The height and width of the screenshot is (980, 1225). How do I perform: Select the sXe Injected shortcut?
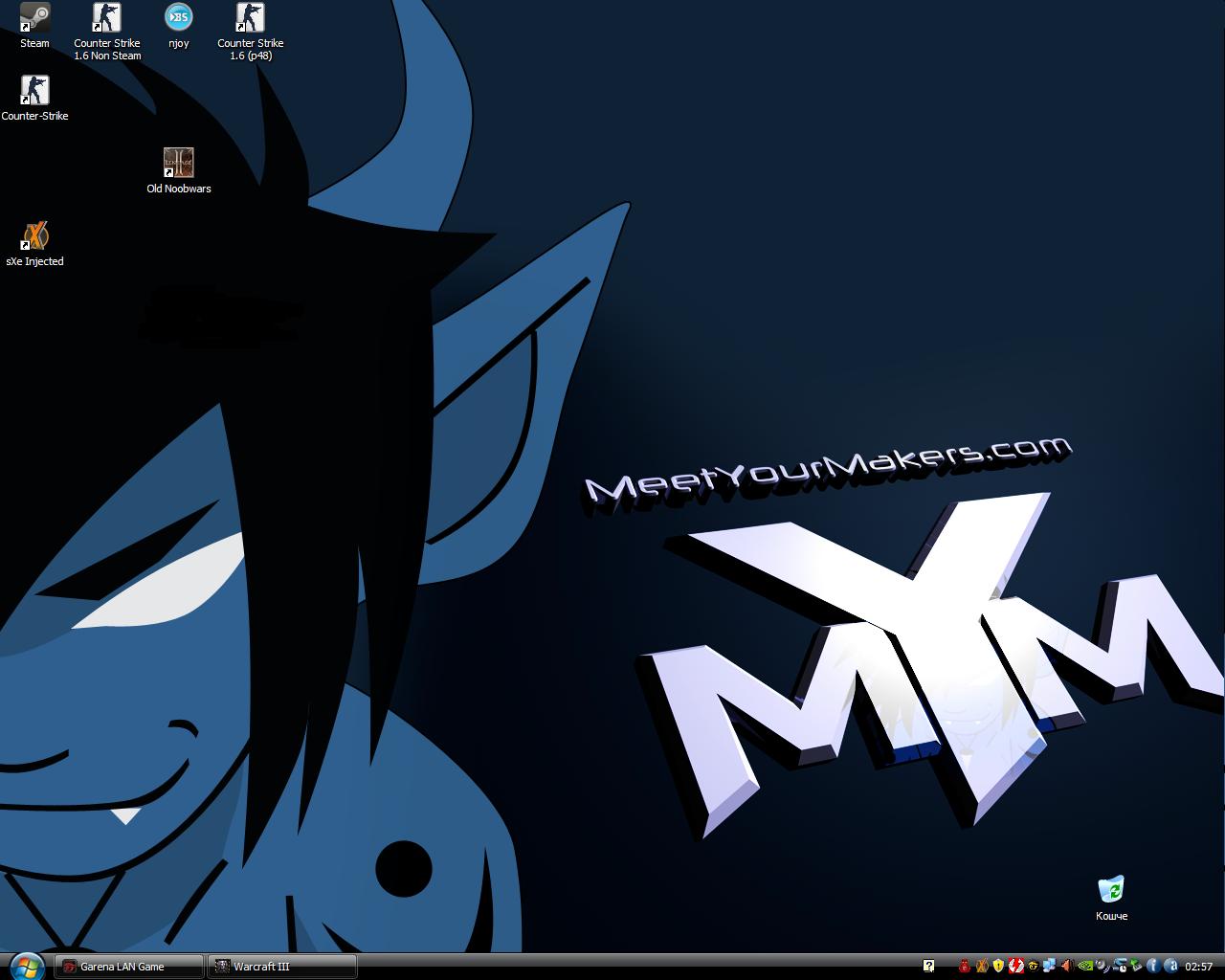(34, 244)
